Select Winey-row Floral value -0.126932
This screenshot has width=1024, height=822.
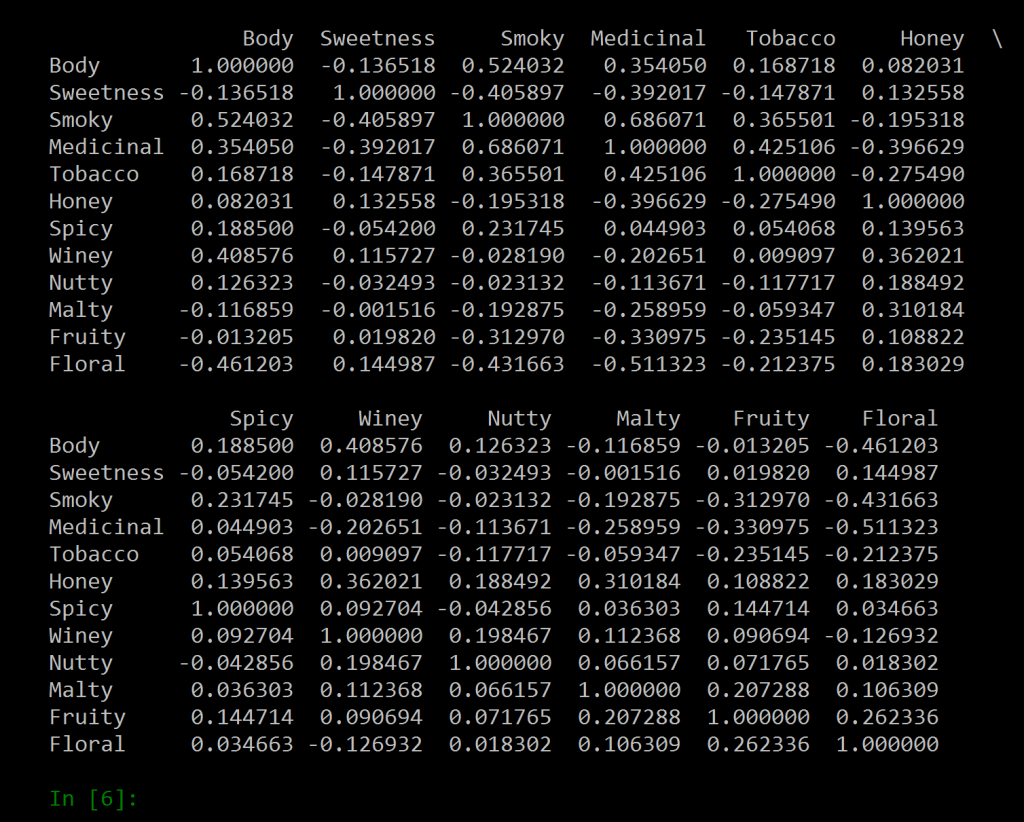881,636
